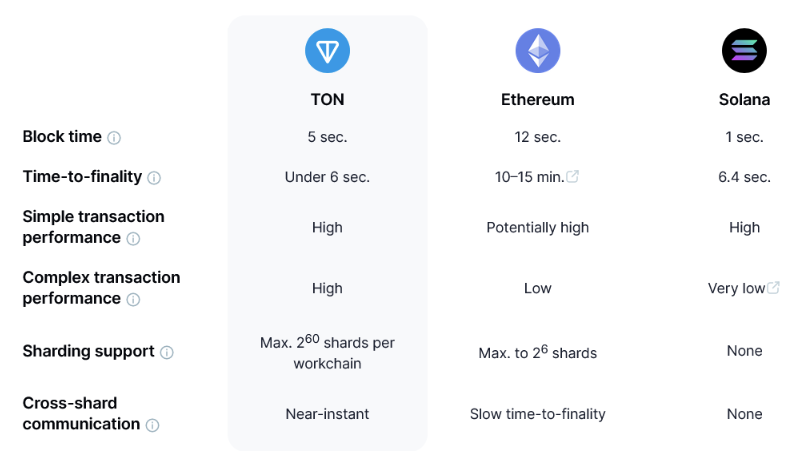
Task: Click info icon for Simple transaction performance
Action: click(x=133, y=239)
